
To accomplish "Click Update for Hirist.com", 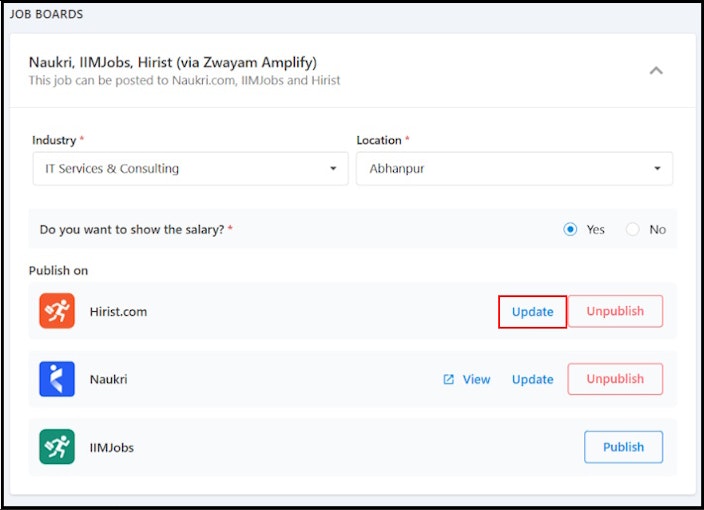I will coord(532,312).
